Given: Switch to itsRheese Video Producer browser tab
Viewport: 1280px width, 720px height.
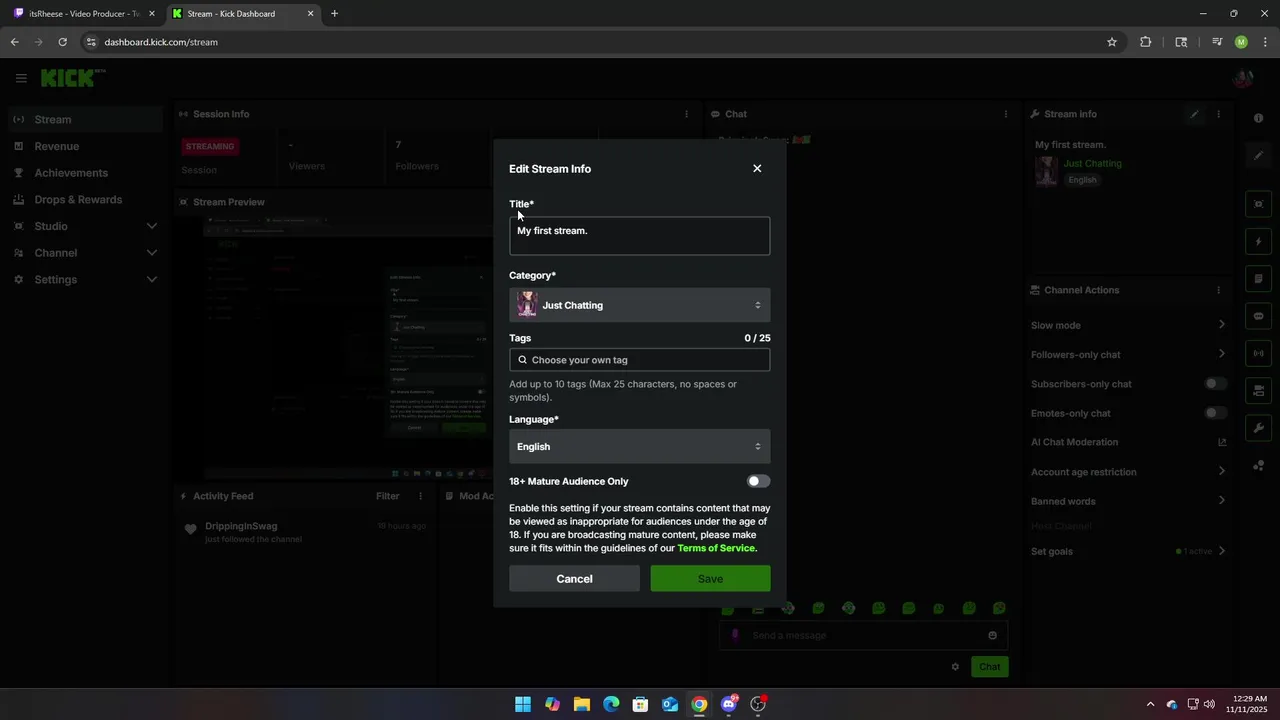Looking at the screenshot, I should coord(83,14).
